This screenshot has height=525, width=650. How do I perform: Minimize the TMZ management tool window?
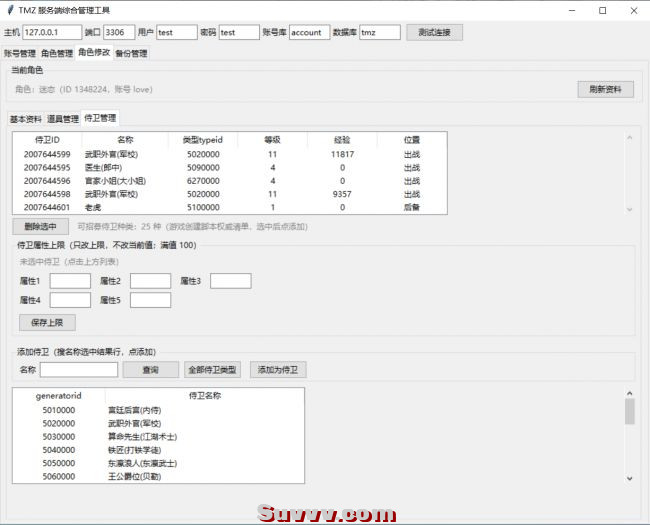pyautogui.click(x=572, y=10)
